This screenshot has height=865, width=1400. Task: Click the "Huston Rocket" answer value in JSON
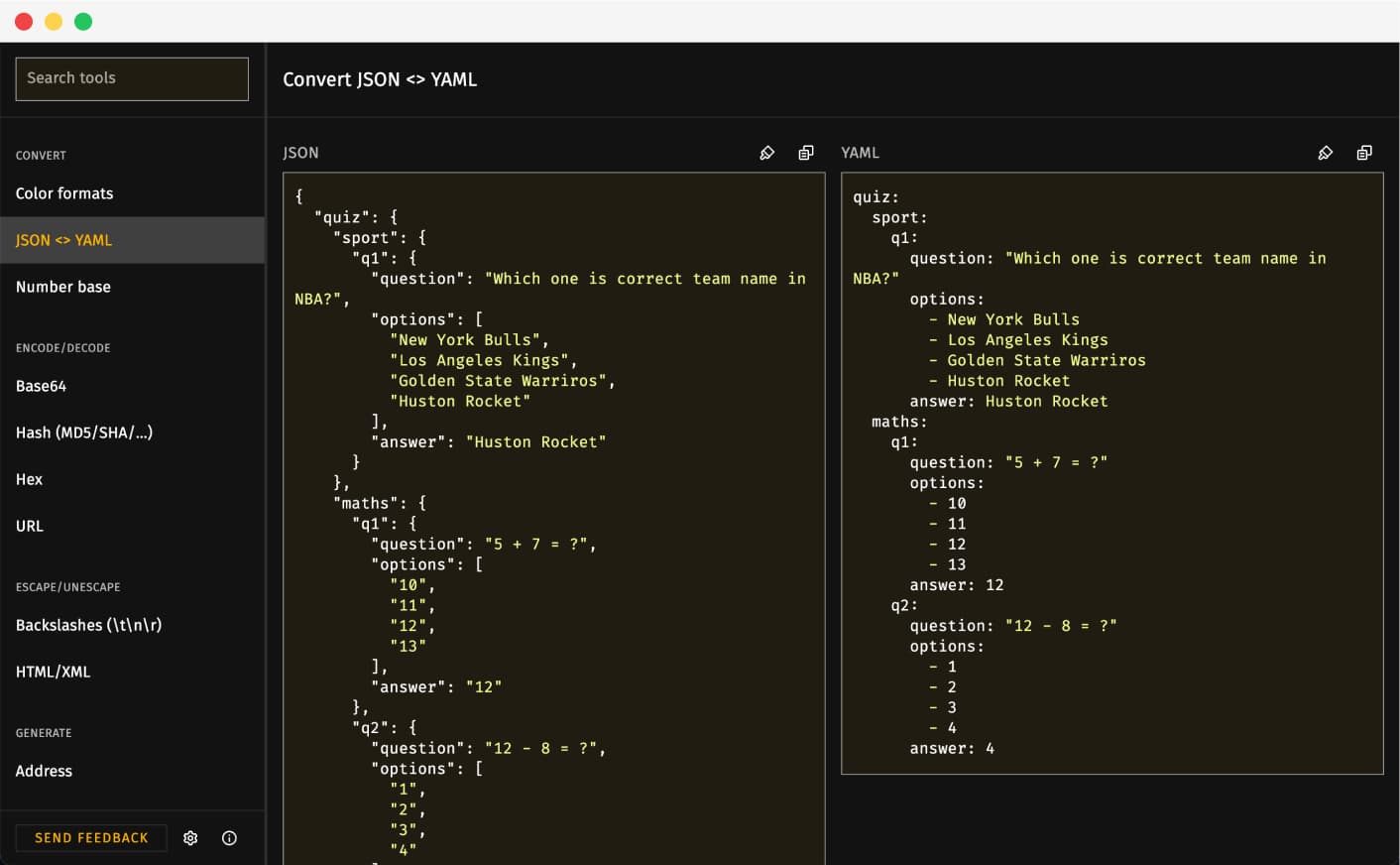point(535,442)
